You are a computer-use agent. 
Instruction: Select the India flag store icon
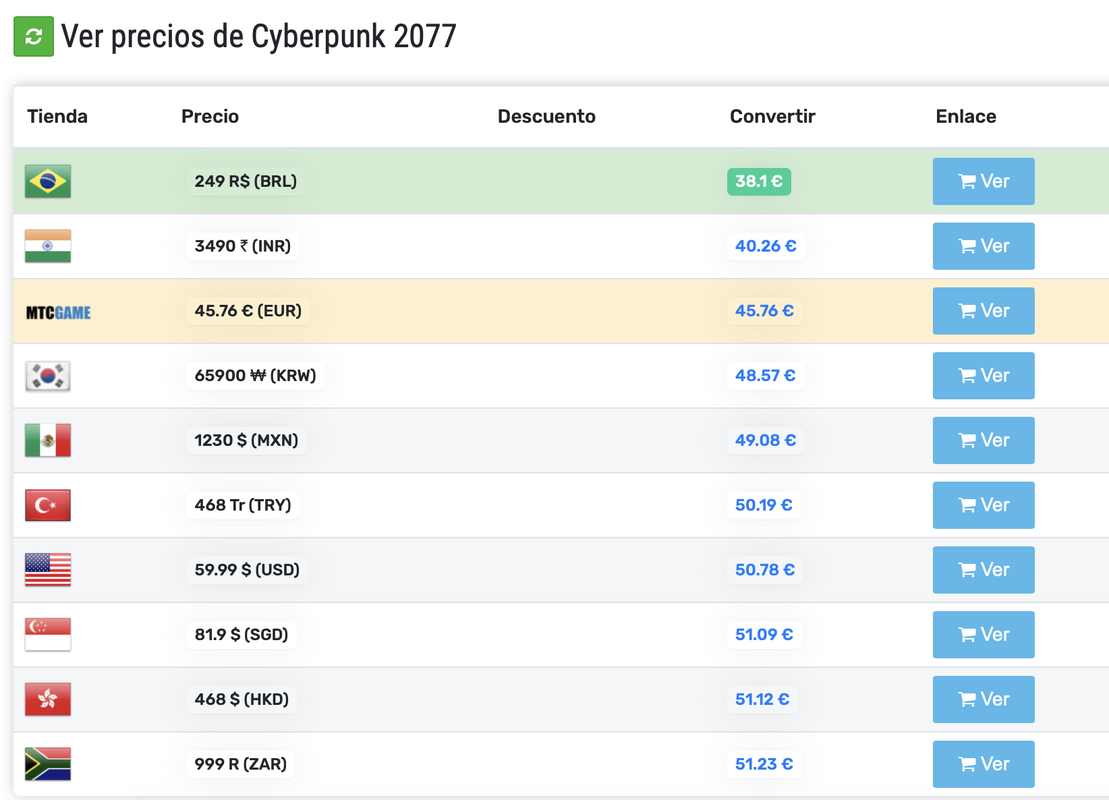(x=47, y=246)
